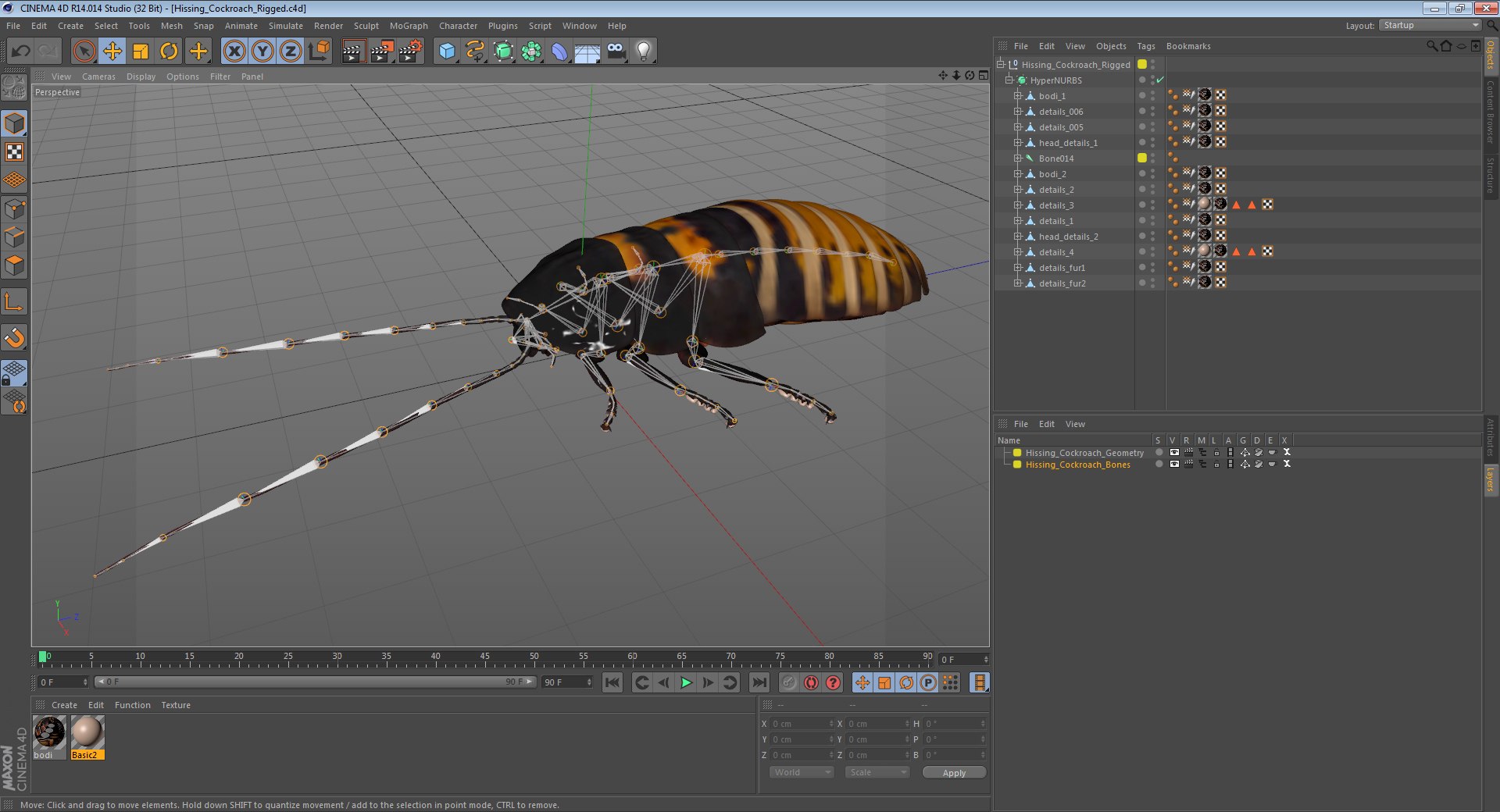Open the MoGraph array modeling icon

532,52
